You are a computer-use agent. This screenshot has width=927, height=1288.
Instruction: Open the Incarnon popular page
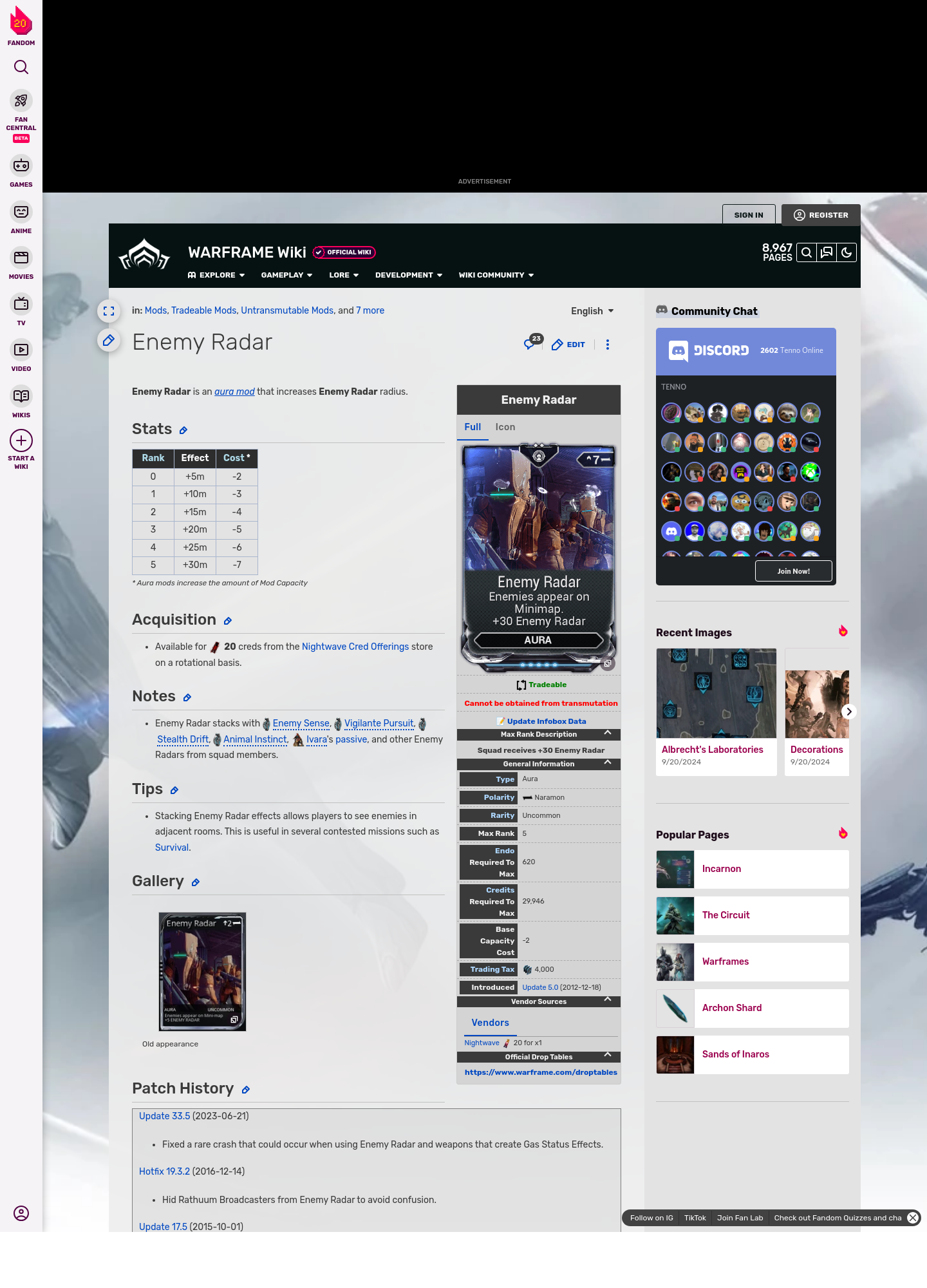pyautogui.click(x=753, y=869)
